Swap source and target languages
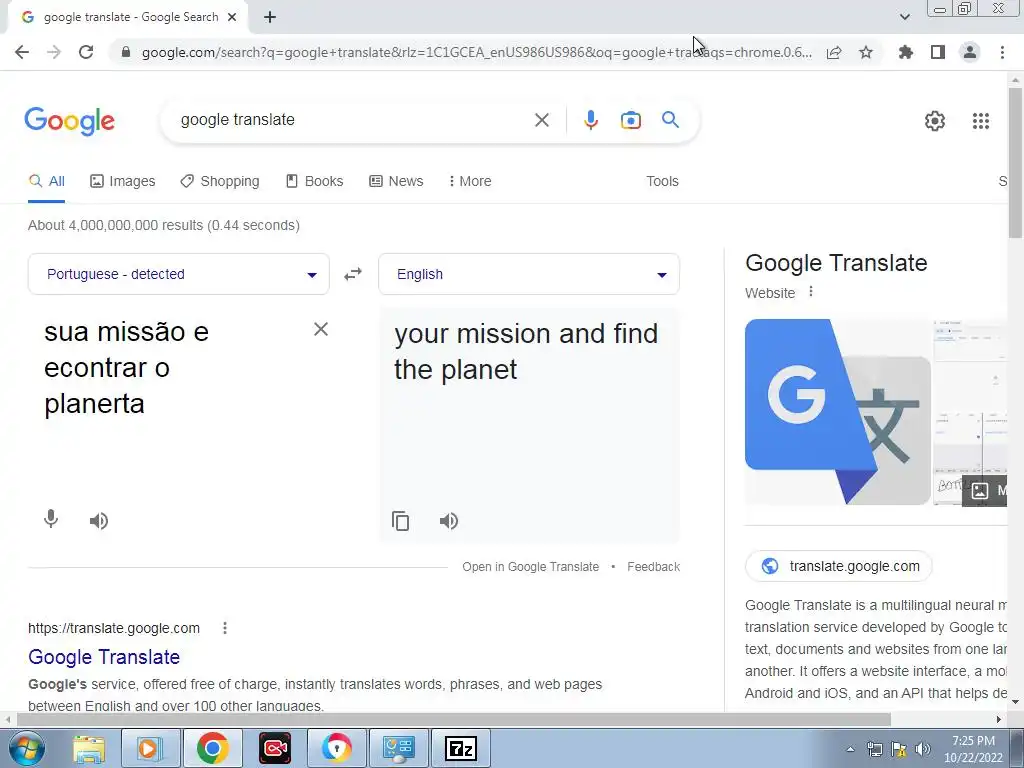Image resolution: width=1024 pixels, height=768 pixels. pyautogui.click(x=353, y=274)
